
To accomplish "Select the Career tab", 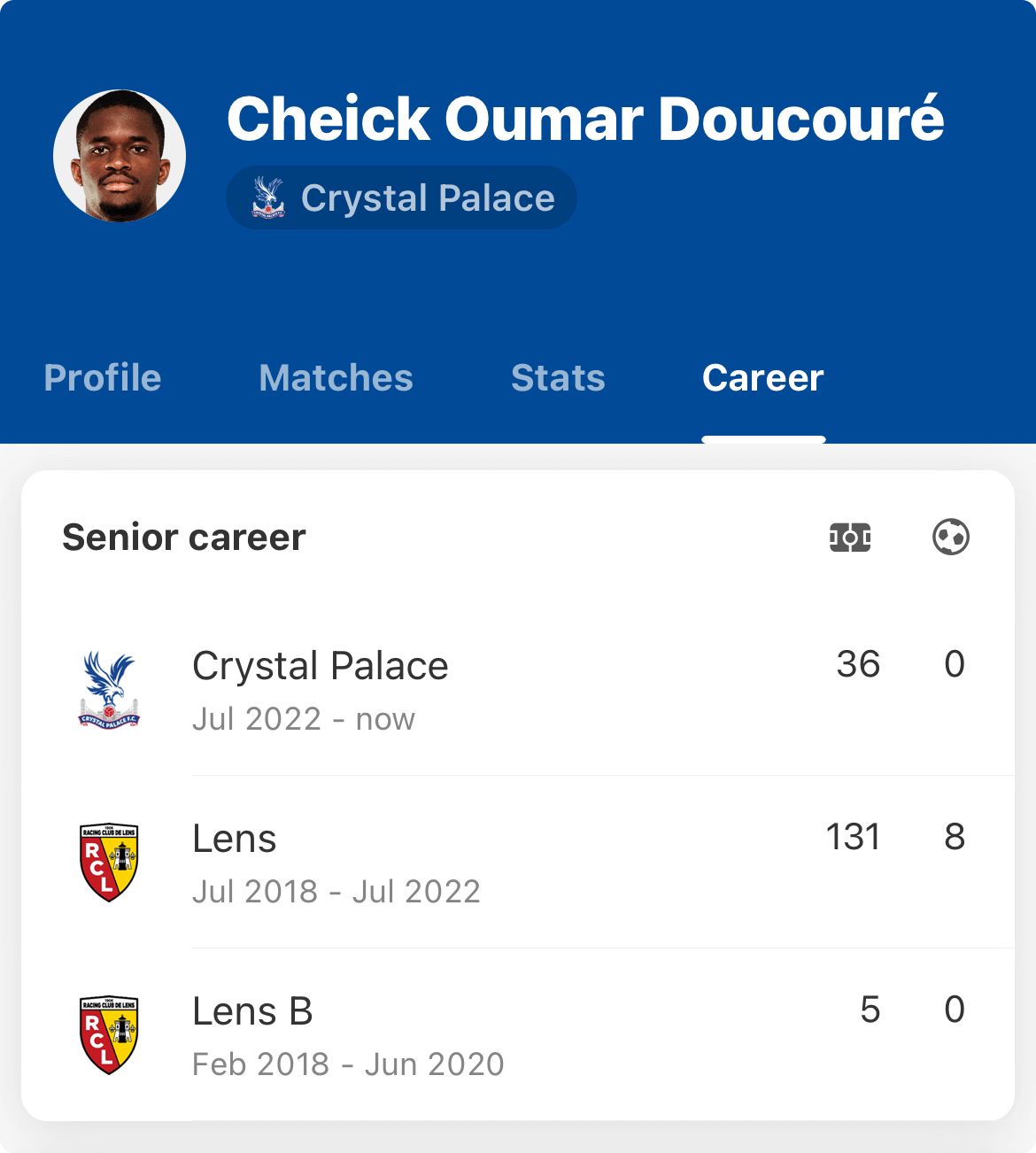I will (x=762, y=378).
